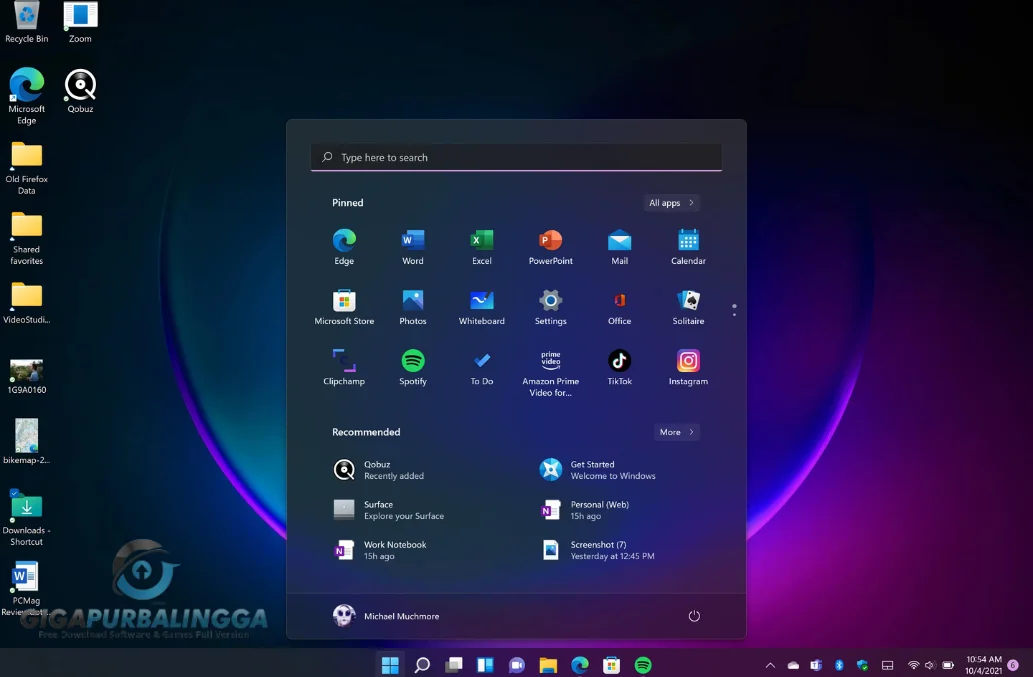1033x677 pixels.
Task: Open Solitaire from pinned apps
Action: (688, 308)
